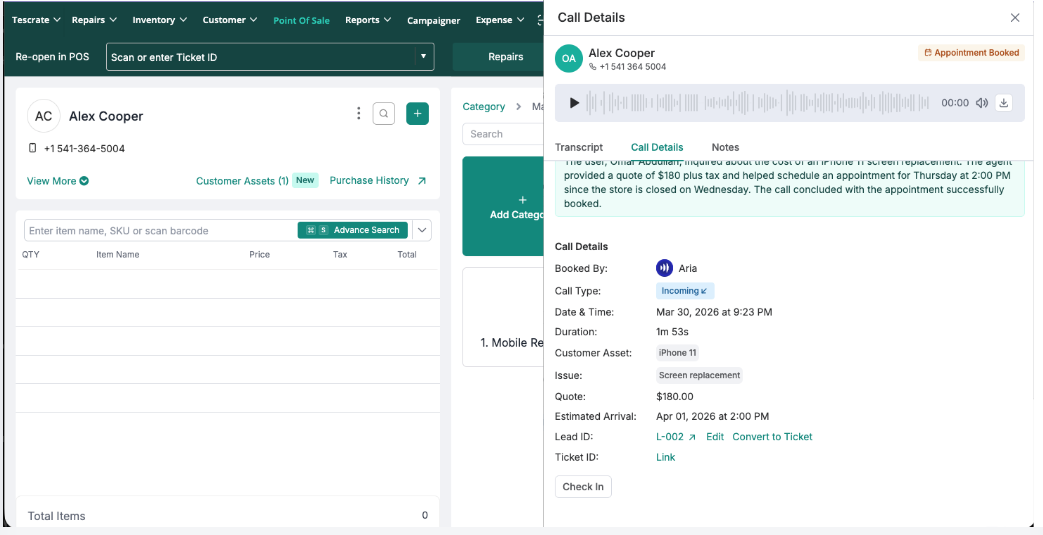
Task: Click the Advance Search button
Action: coord(353,230)
